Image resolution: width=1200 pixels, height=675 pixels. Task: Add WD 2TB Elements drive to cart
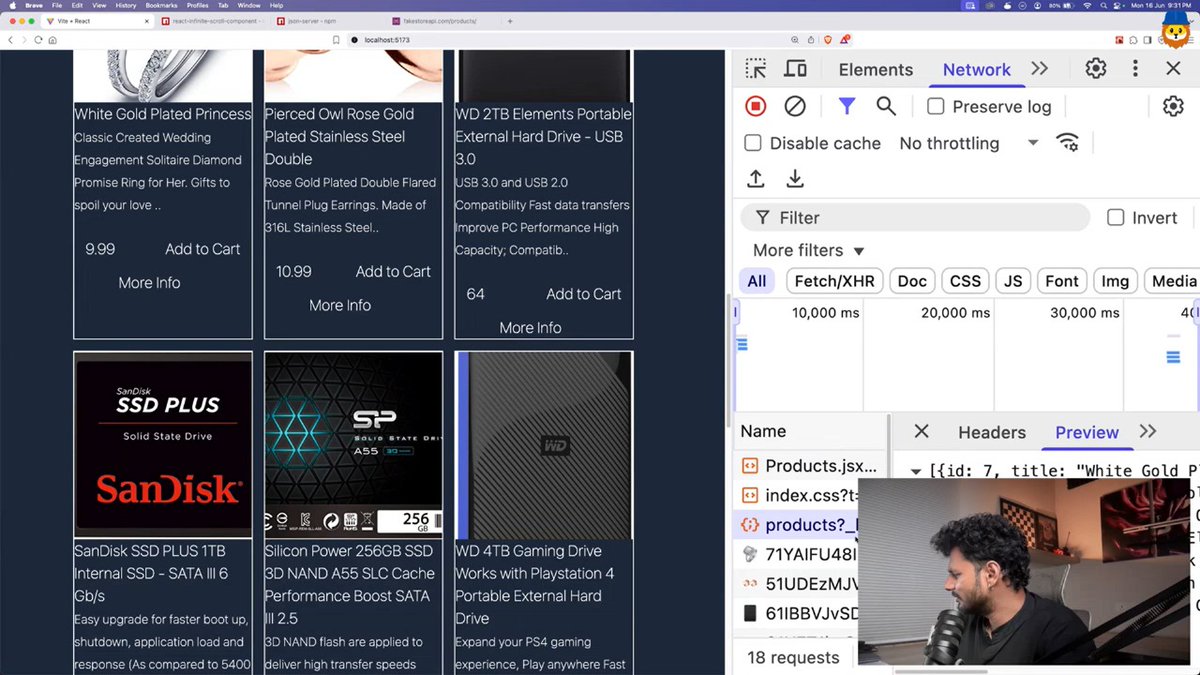[x=584, y=294]
